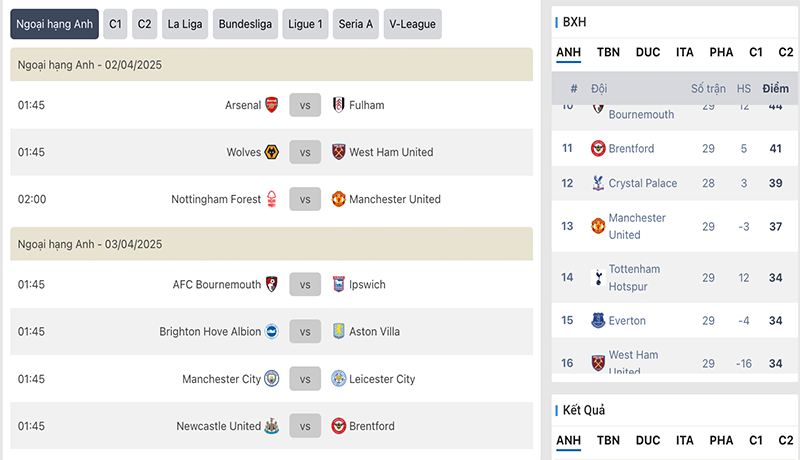Click vs button for Manchester City–Leicester
The width and height of the screenshot is (800, 460).
pyautogui.click(x=305, y=379)
